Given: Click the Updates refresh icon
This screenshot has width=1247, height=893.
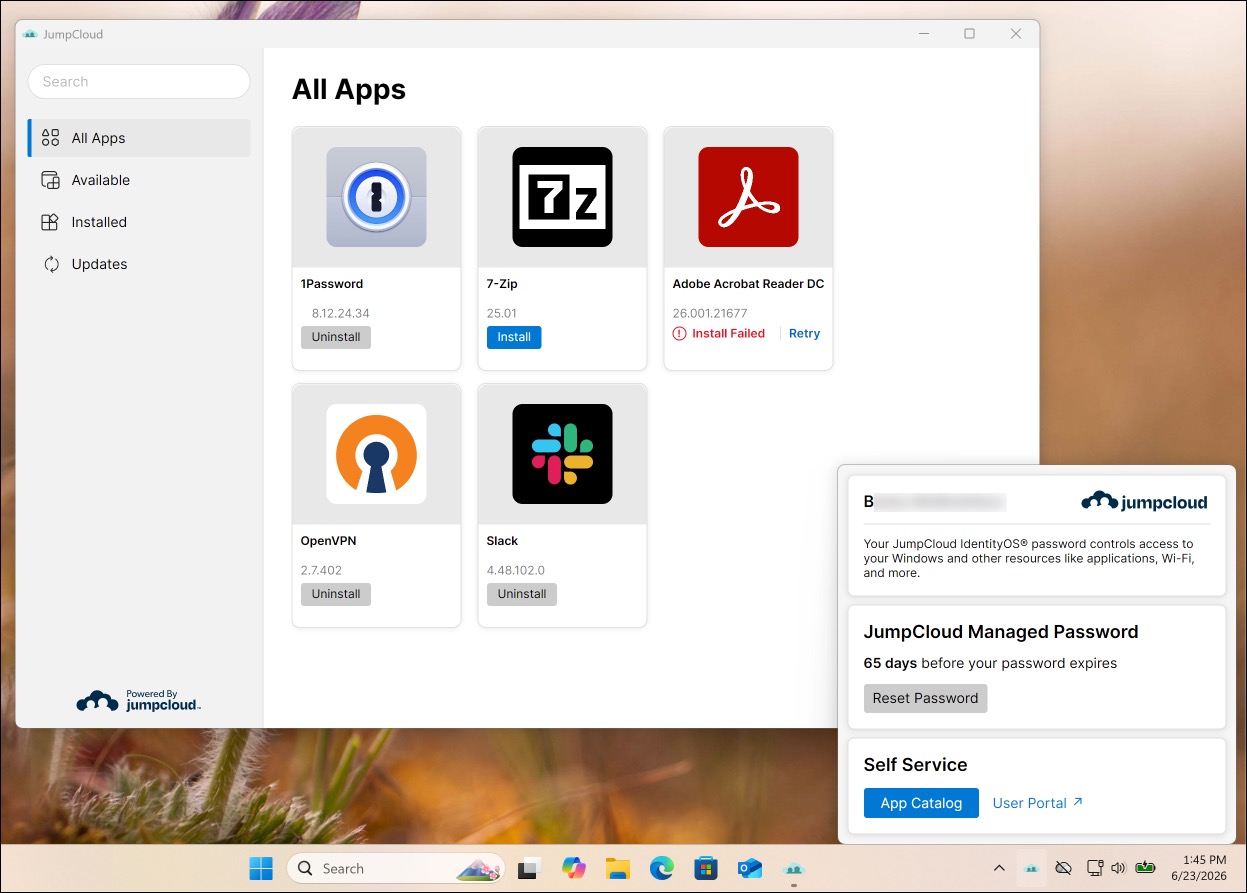Looking at the screenshot, I should tap(50, 264).
